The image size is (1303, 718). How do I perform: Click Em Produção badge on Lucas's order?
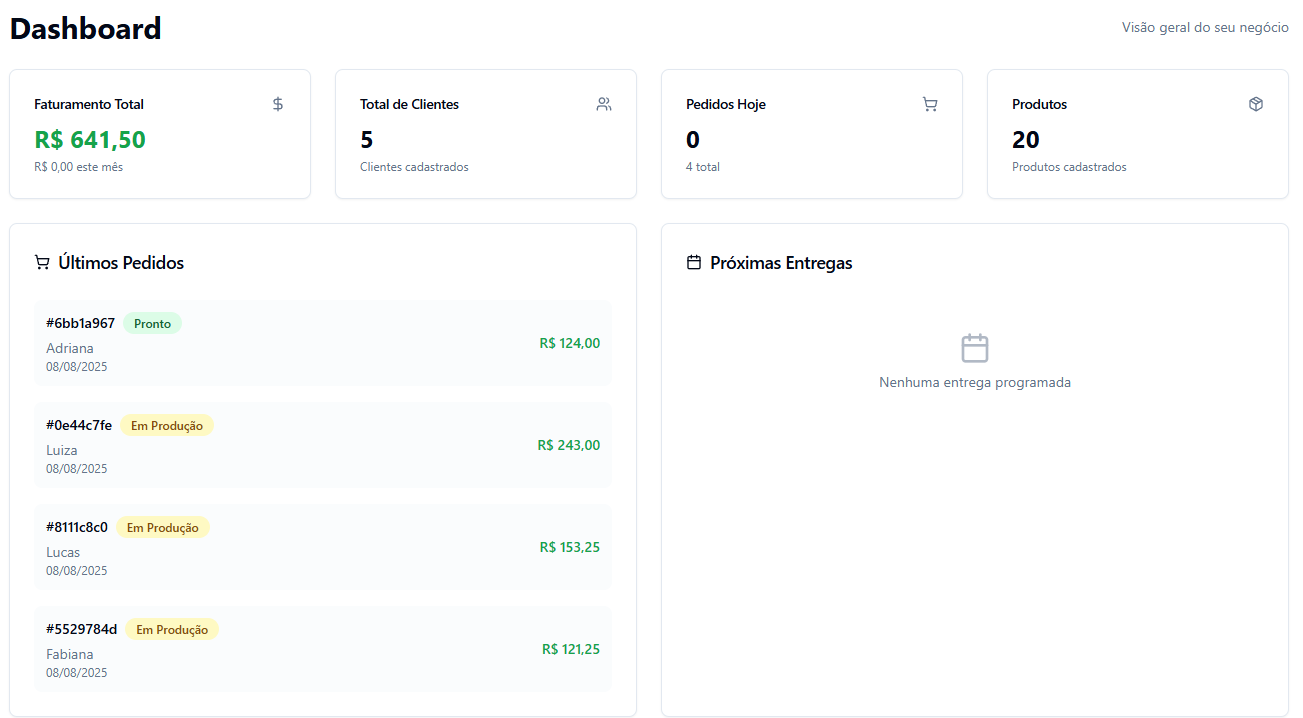click(x=162, y=528)
